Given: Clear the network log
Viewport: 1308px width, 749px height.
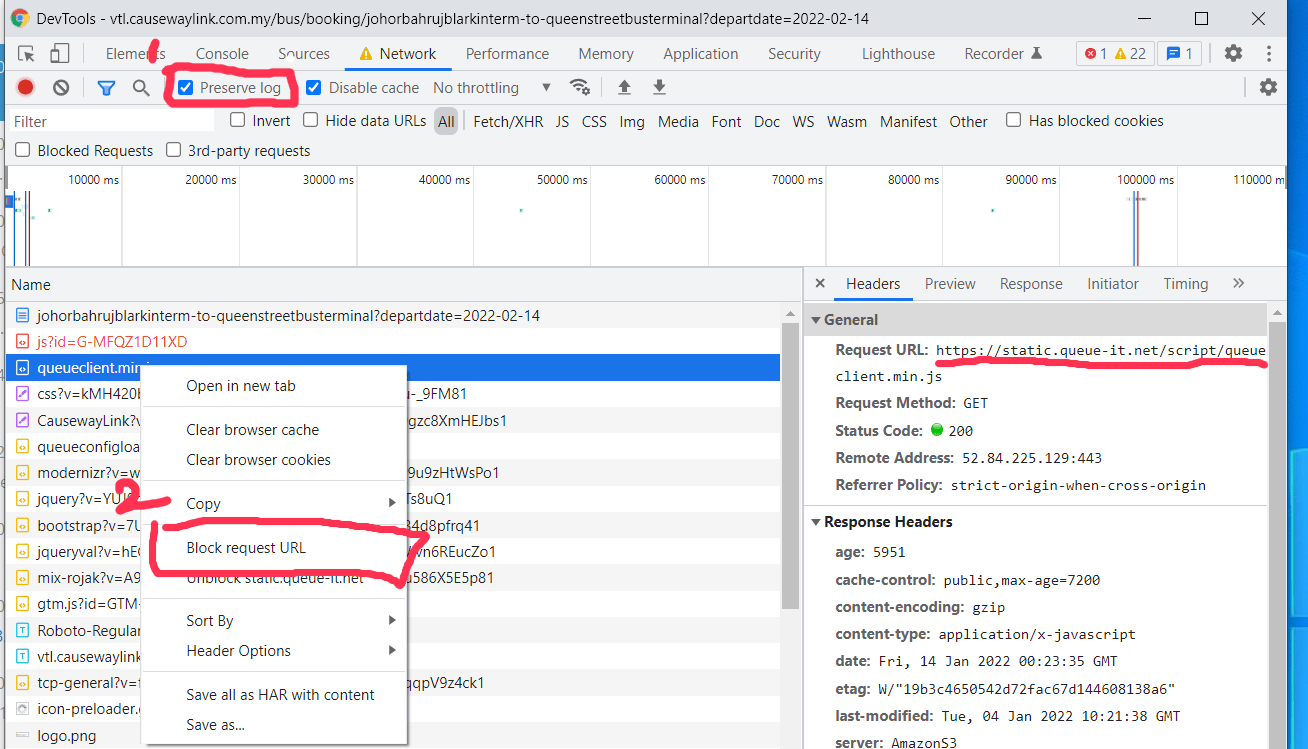Looking at the screenshot, I should [x=61, y=88].
